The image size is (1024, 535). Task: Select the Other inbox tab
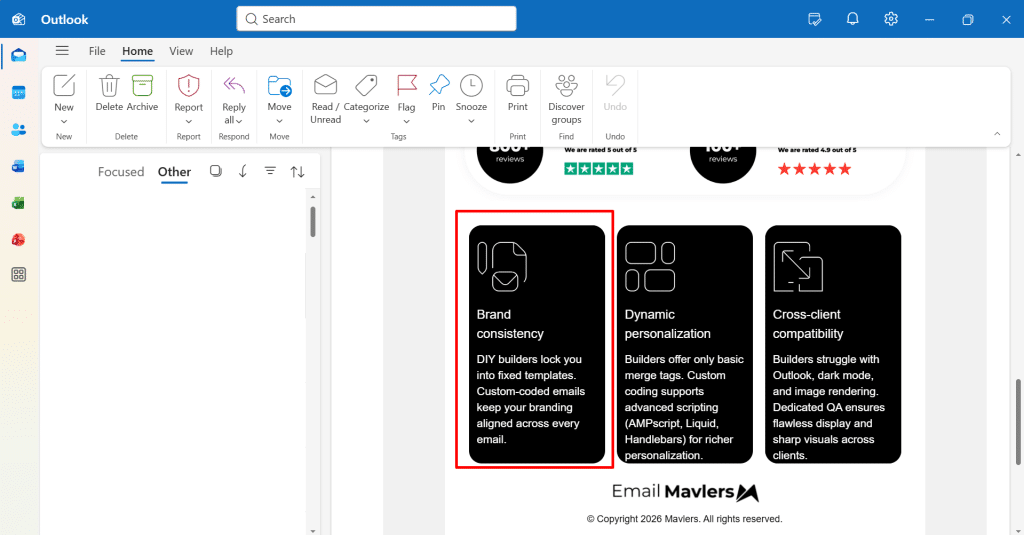174,172
